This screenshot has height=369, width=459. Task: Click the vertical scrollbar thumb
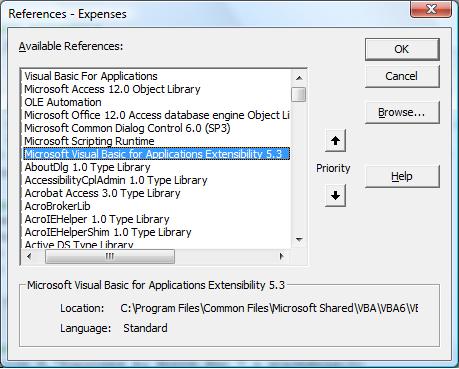click(299, 94)
